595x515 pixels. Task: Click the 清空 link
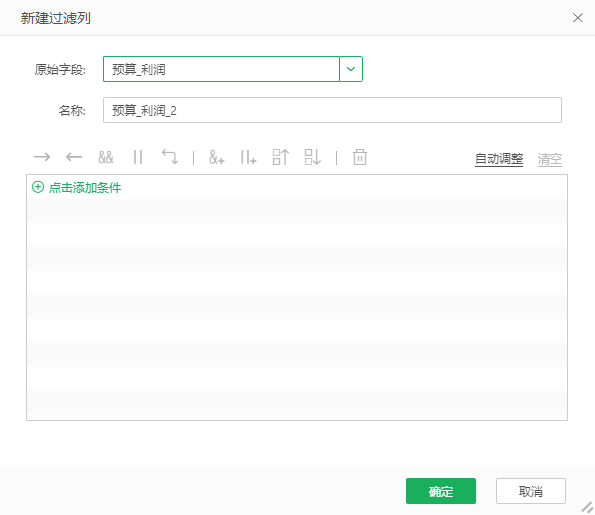tap(549, 159)
